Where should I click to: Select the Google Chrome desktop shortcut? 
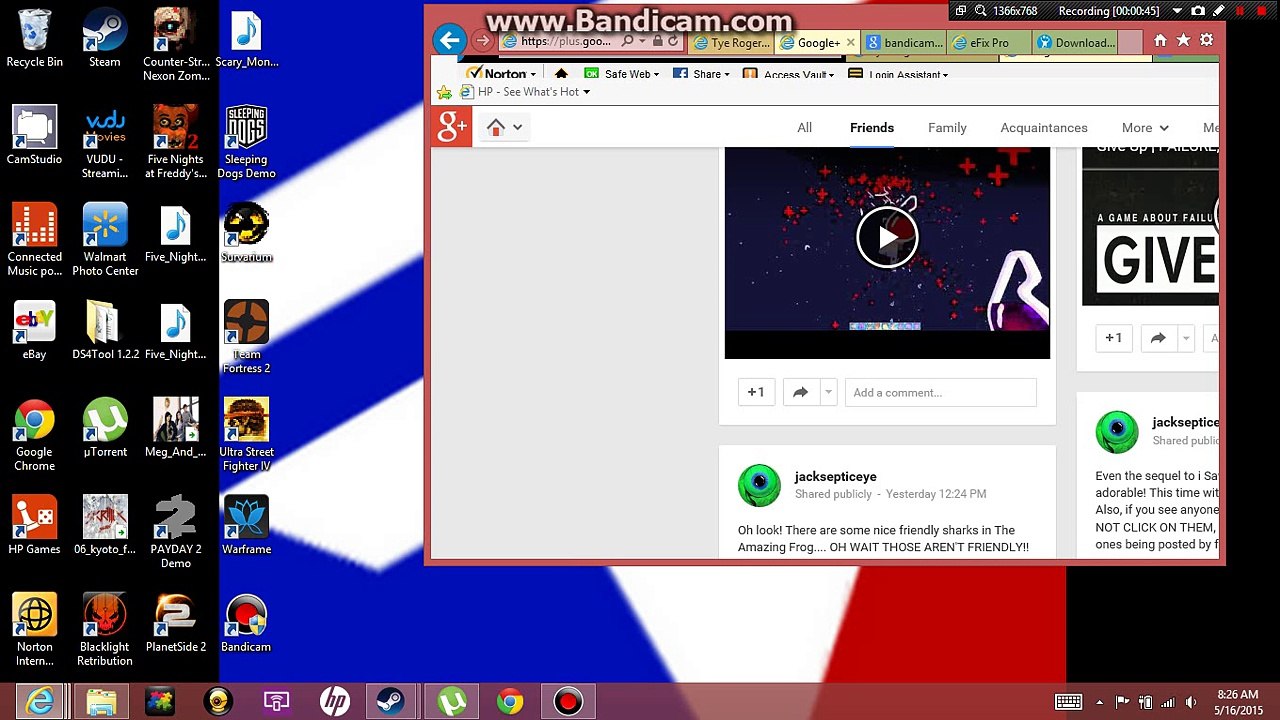34,436
